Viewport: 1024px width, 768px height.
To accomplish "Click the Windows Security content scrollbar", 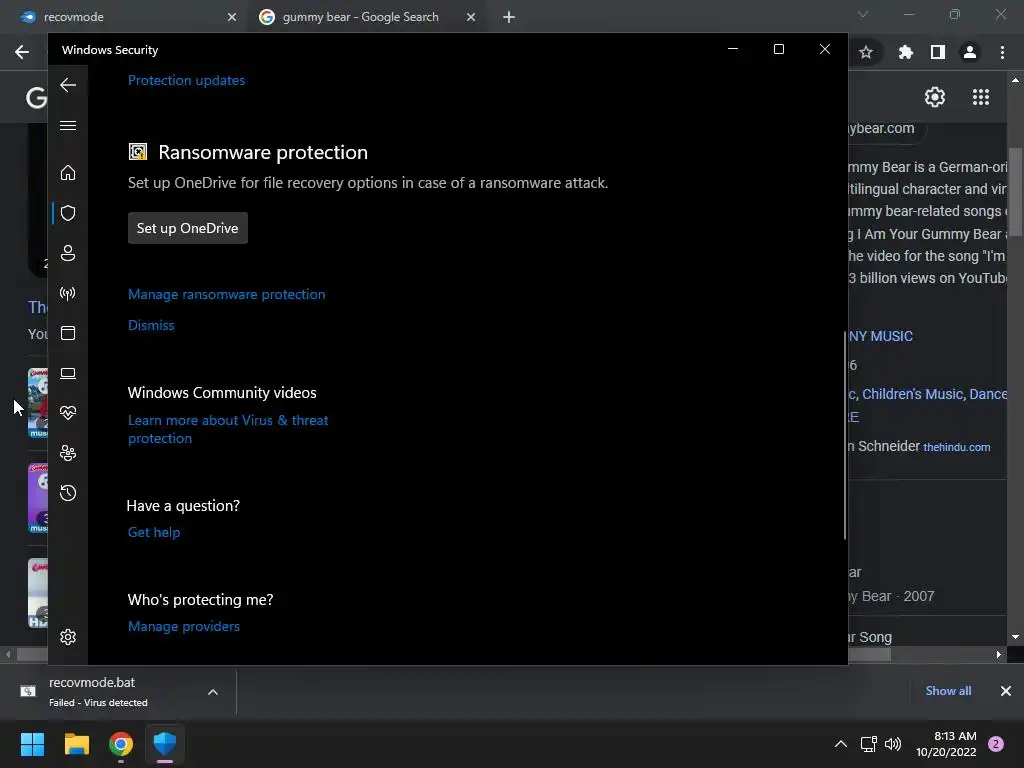I will 845,434.
